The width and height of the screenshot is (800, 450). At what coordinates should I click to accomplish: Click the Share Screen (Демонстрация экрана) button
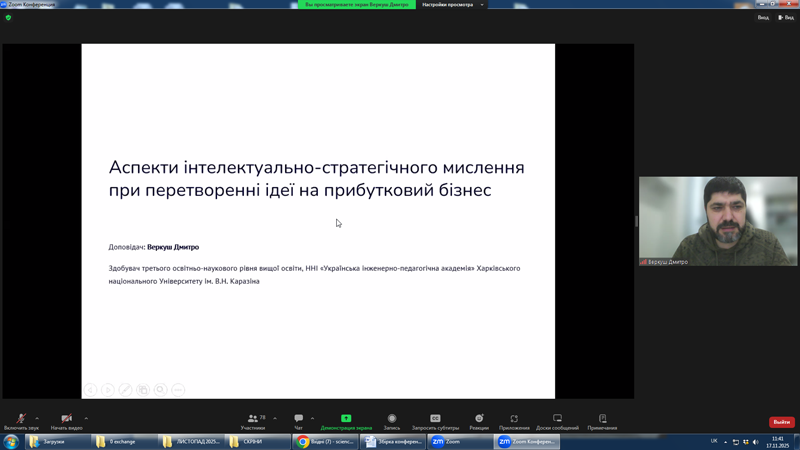click(346, 420)
